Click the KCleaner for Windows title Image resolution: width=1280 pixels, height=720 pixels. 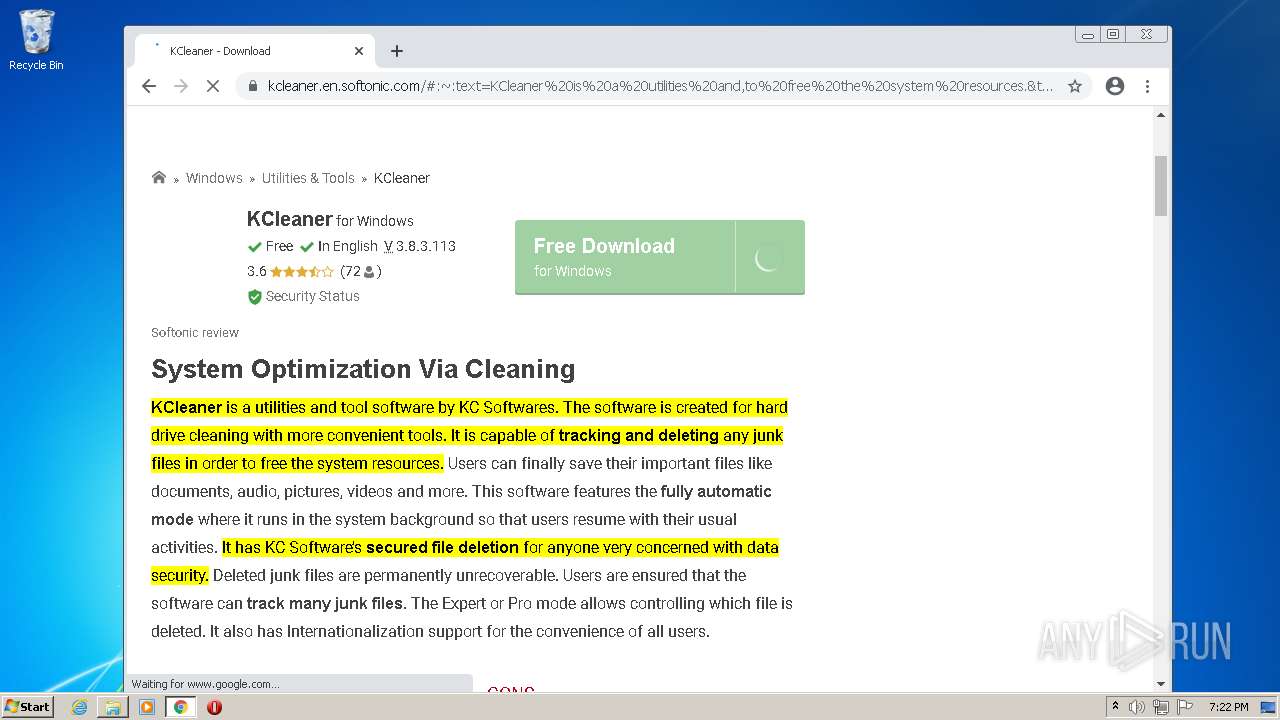(330, 219)
